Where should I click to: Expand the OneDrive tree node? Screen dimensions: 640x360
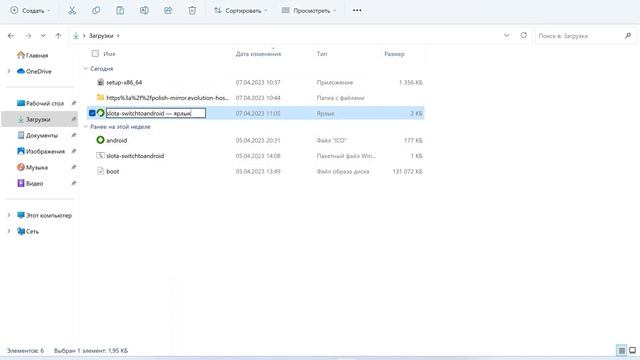(x=9, y=71)
